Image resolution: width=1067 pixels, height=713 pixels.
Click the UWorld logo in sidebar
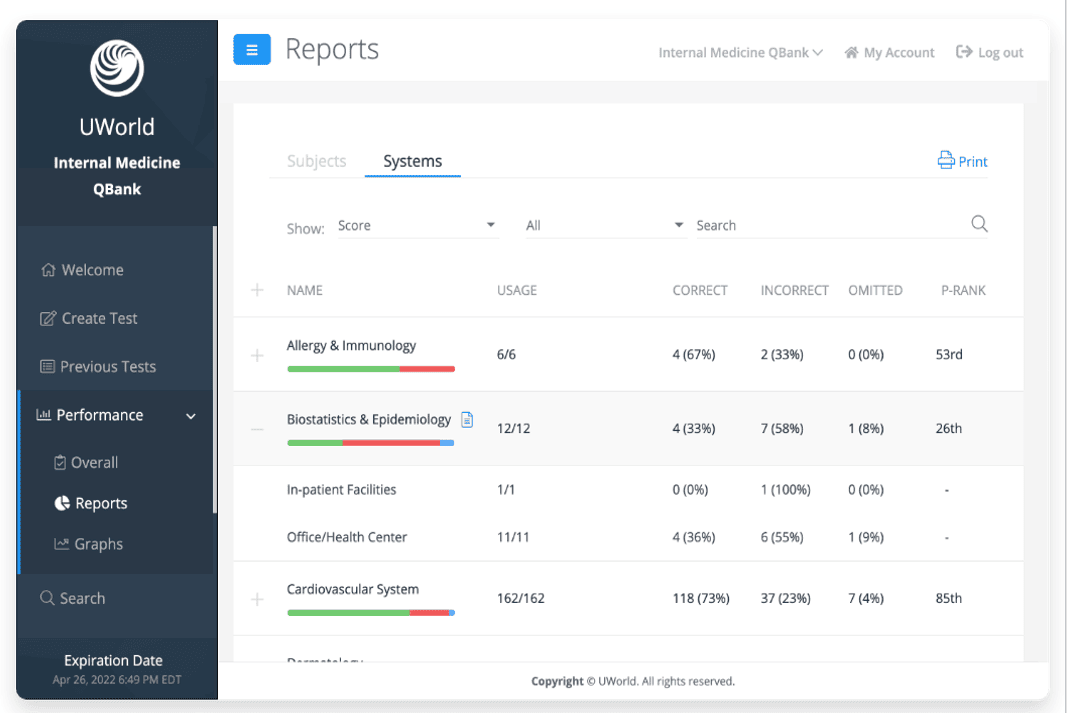pos(117,68)
